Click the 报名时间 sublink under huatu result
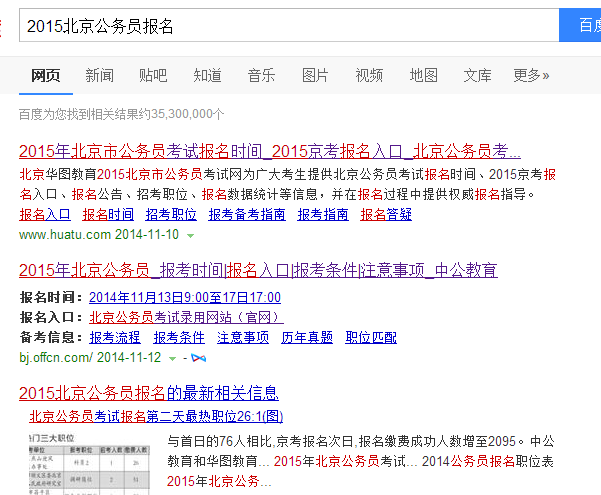The width and height of the screenshot is (601, 495). [x=108, y=214]
